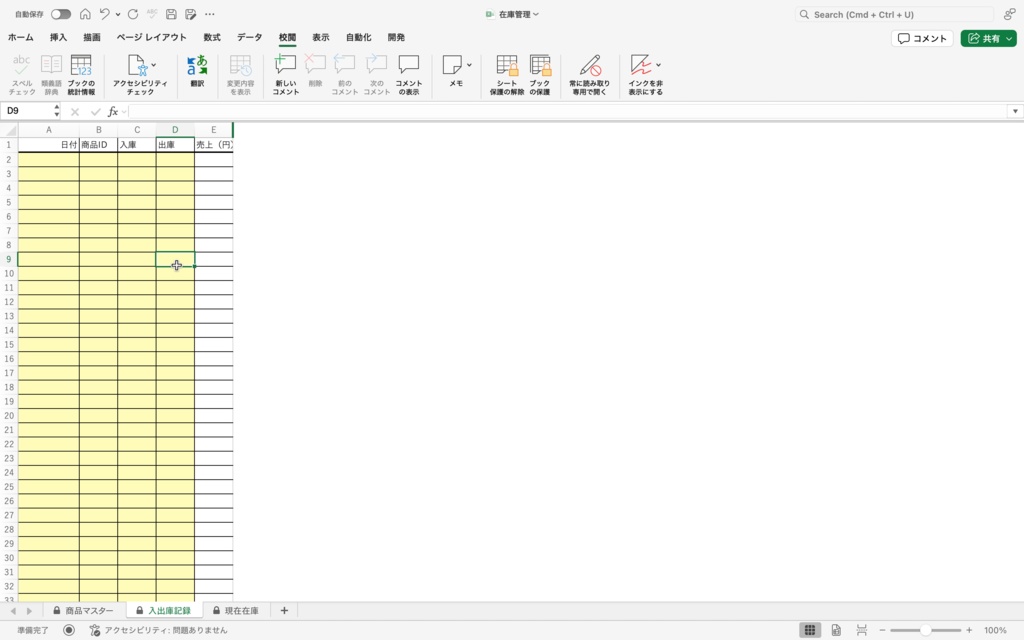Switch to Normal view
The image size is (1024, 640).
(810, 630)
